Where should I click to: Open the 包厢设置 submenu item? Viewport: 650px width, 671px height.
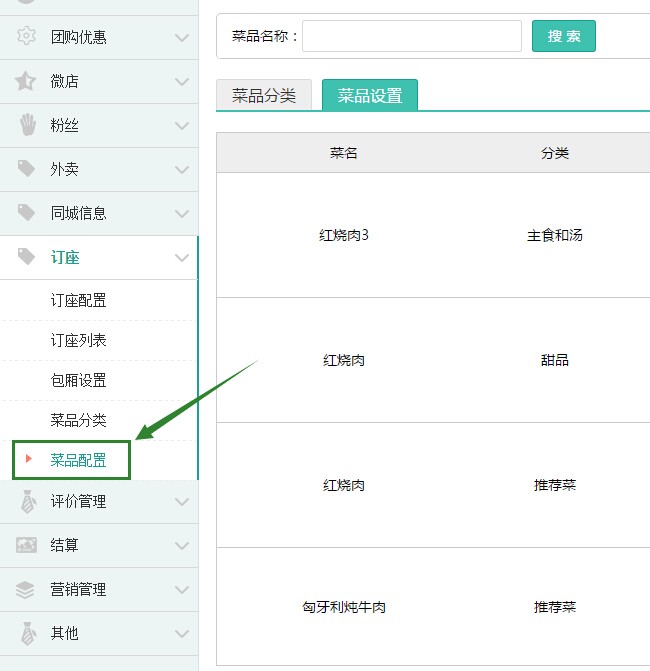[x=78, y=380]
